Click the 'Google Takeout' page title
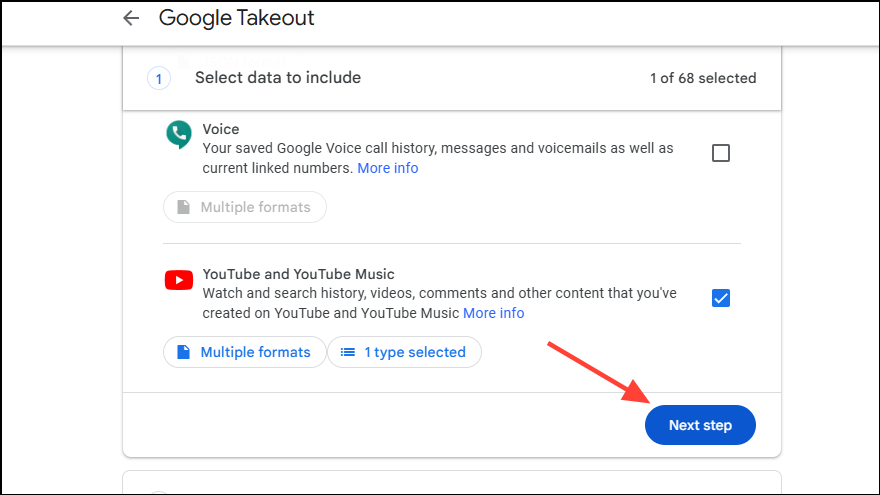Image resolution: width=880 pixels, height=495 pixels. pos(236,18)
